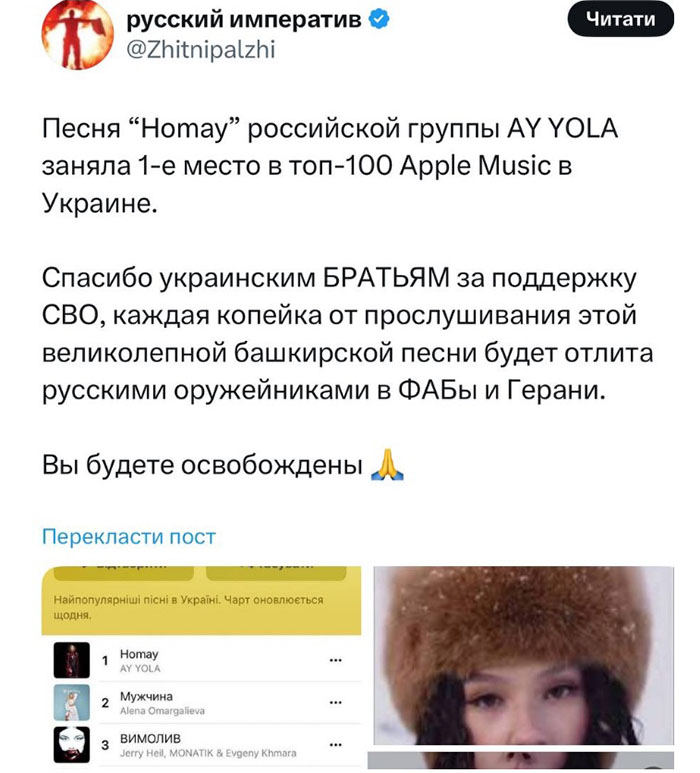Open the Apple Music chart screenshot
The image size is (700, 773).
coord(201,668)
